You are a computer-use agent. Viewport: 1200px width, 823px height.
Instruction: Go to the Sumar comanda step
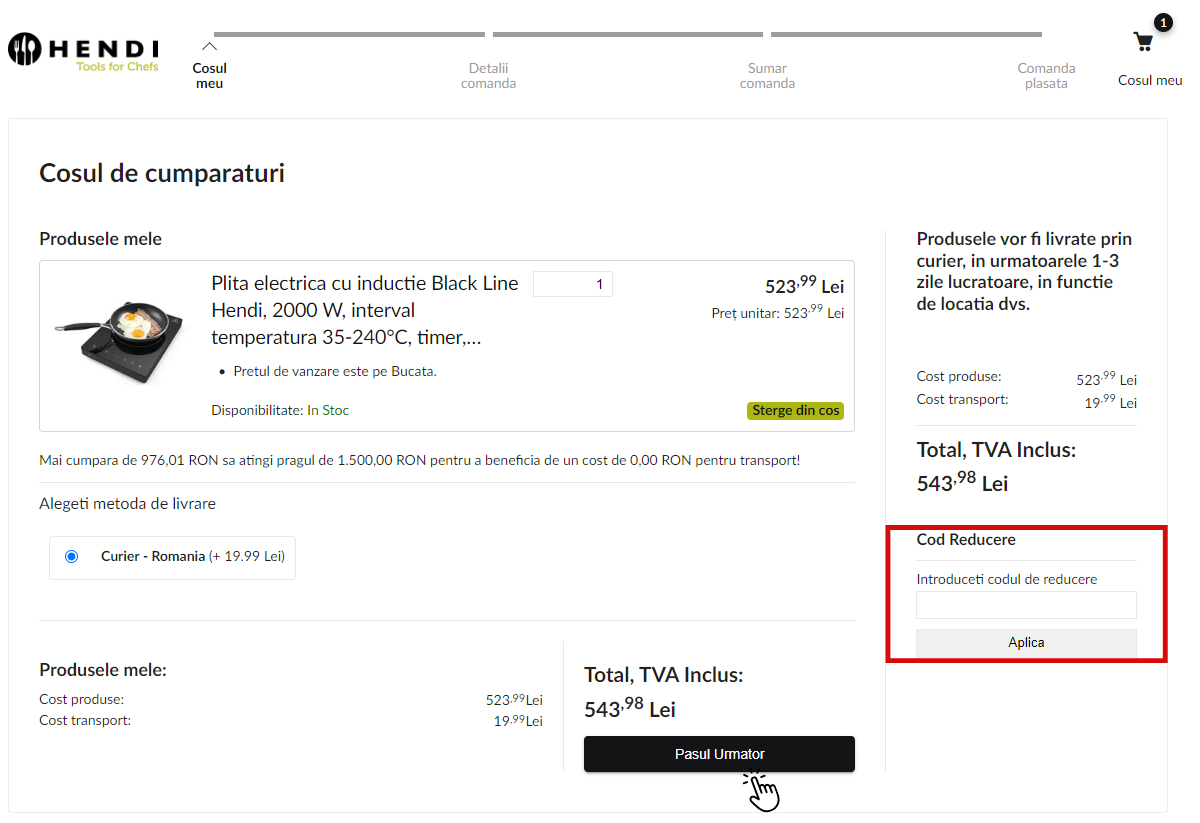[x=767, y=76]
